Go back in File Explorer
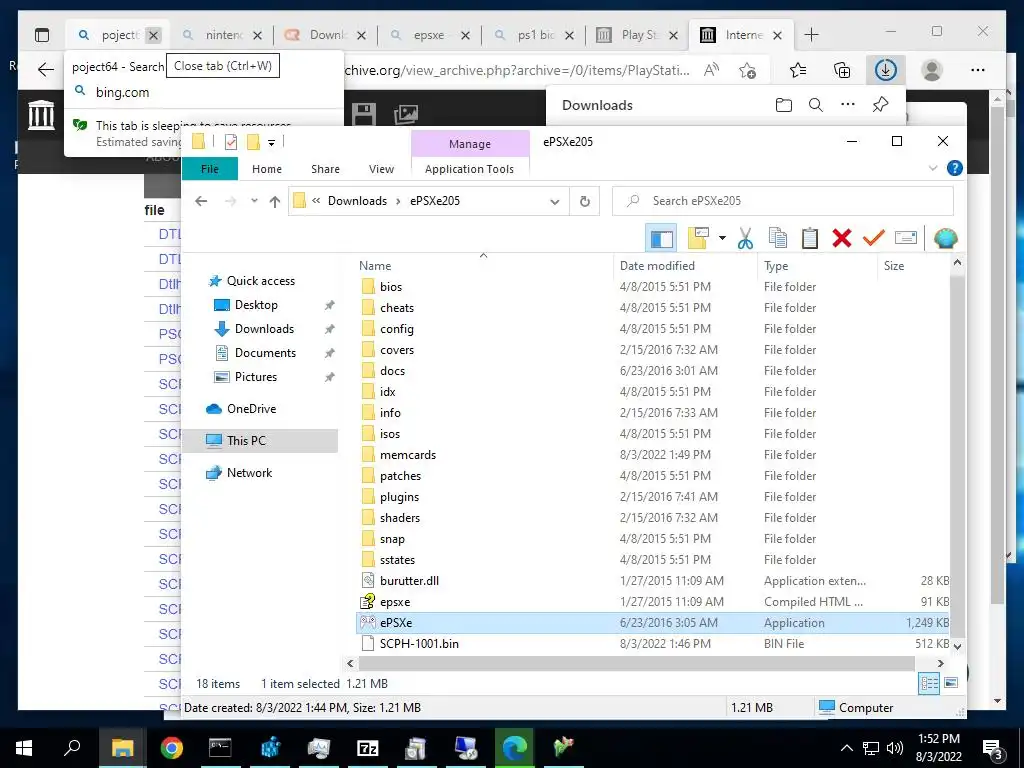The image size is (1024, 768). pyautogui.click(x=201, y=201)
